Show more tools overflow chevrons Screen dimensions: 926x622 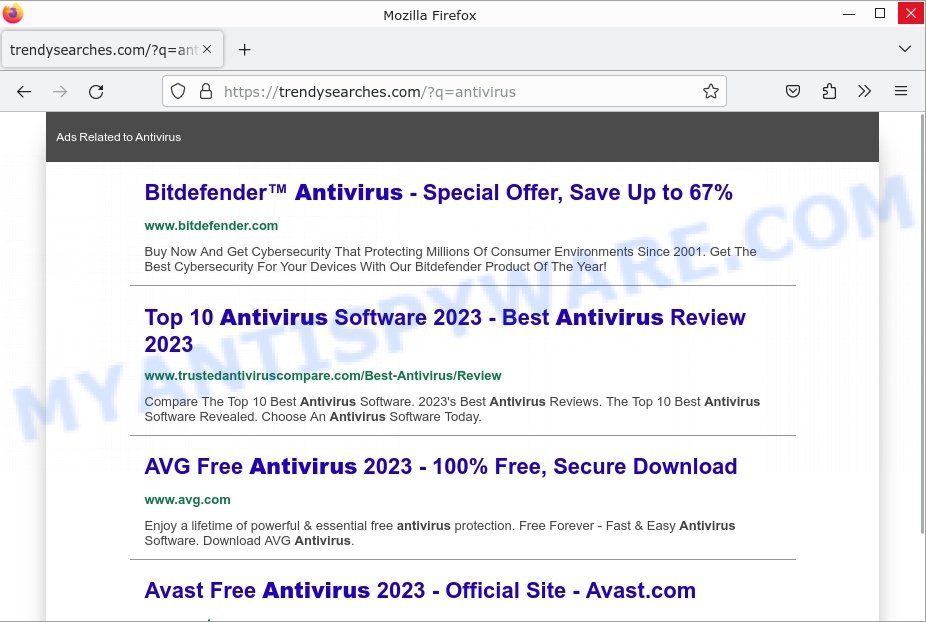tap(865, 91)
